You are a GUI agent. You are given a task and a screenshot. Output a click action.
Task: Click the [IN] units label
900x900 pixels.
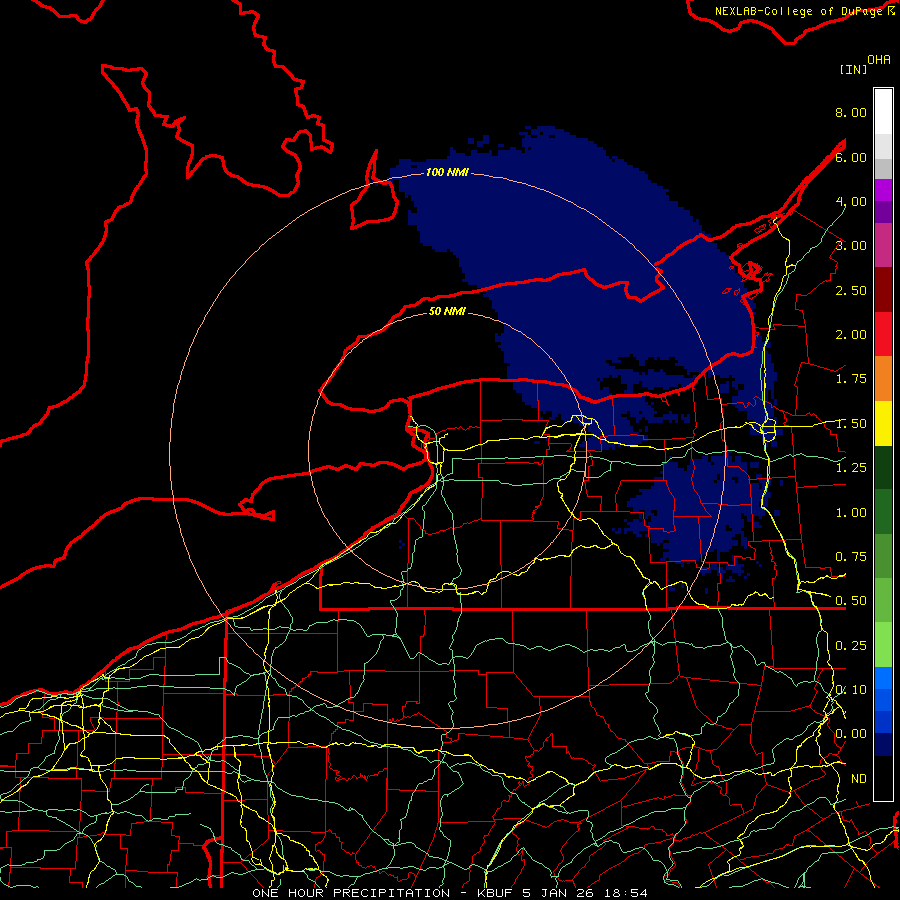tap(853, 69)
